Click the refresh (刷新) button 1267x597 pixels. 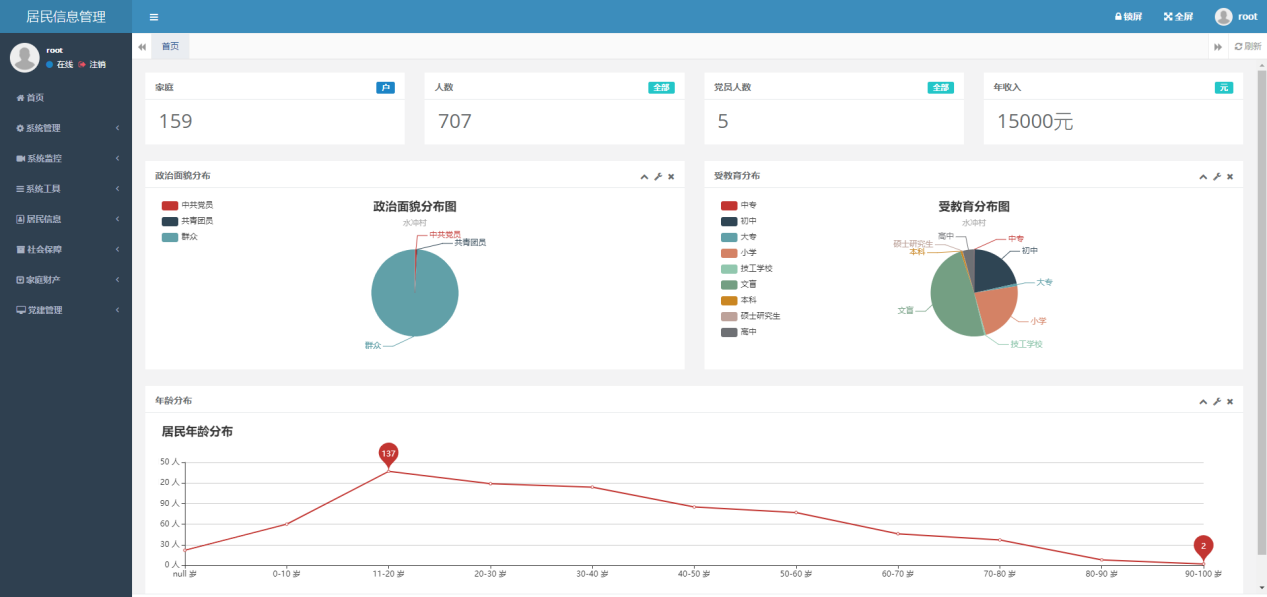click(x=1247, y=47)
